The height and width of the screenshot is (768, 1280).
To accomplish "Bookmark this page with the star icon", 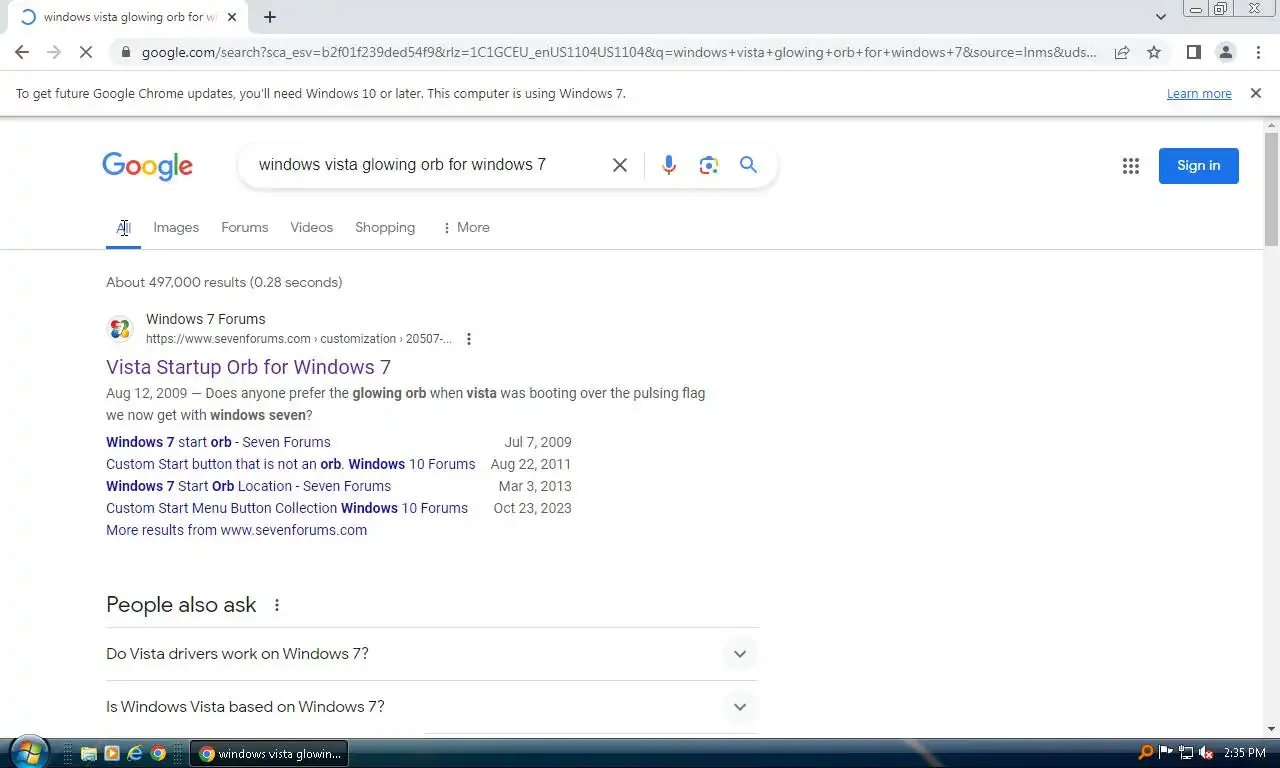I will coord(1154,52).
